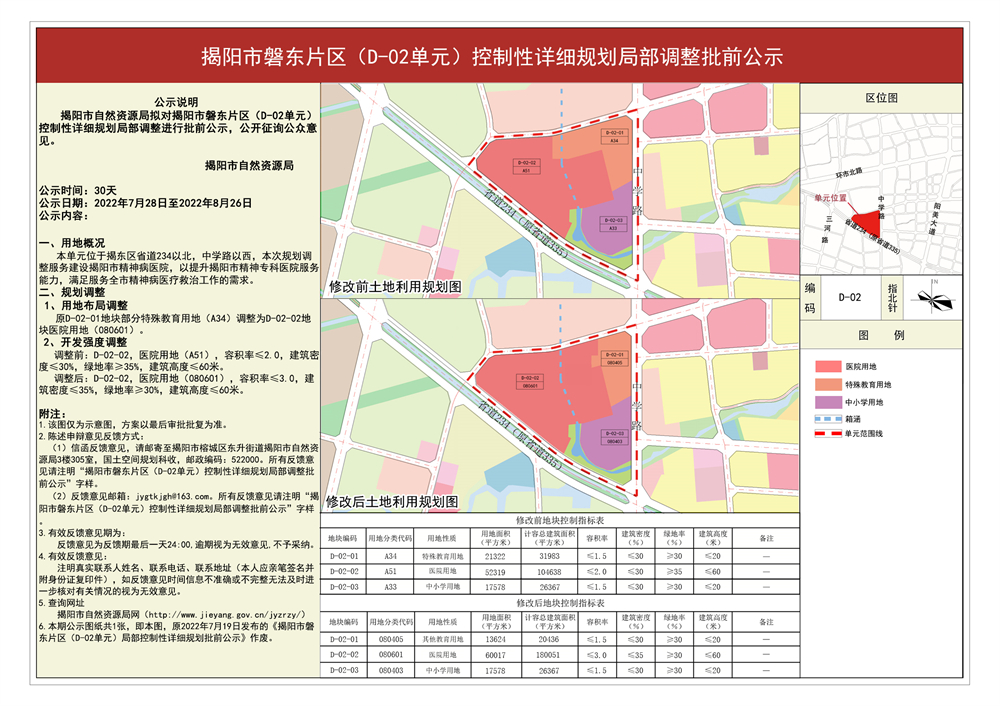
Task: Click the A51 code cell in the before table
Action: [390, 572]
